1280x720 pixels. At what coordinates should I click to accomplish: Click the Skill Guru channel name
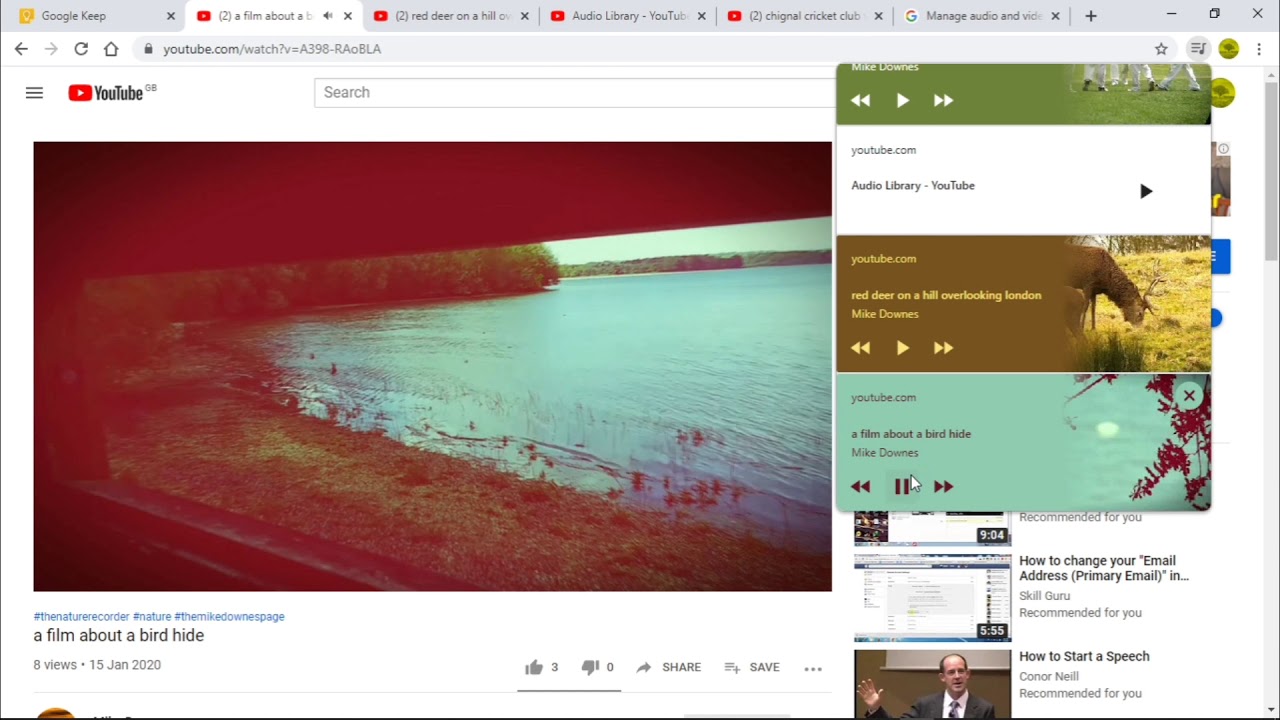click(1045, 595)
